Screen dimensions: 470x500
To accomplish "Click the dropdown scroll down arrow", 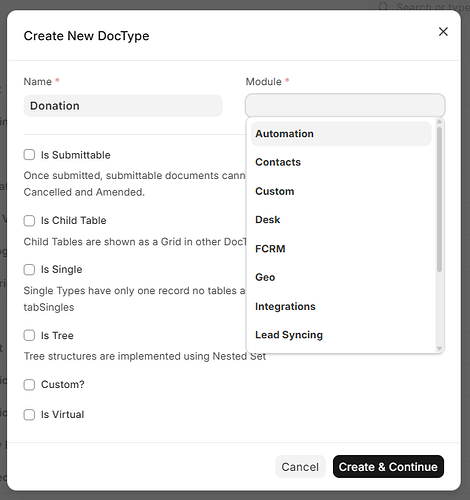I will pyautogui.click(x=439, y=349).
